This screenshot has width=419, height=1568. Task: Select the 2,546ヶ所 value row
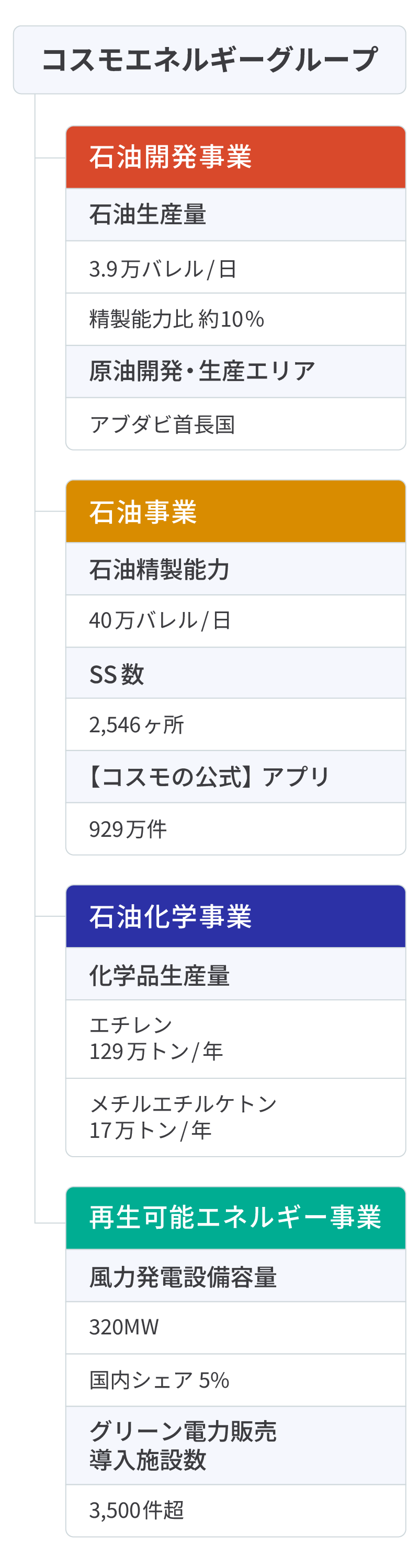click(236, 724)
